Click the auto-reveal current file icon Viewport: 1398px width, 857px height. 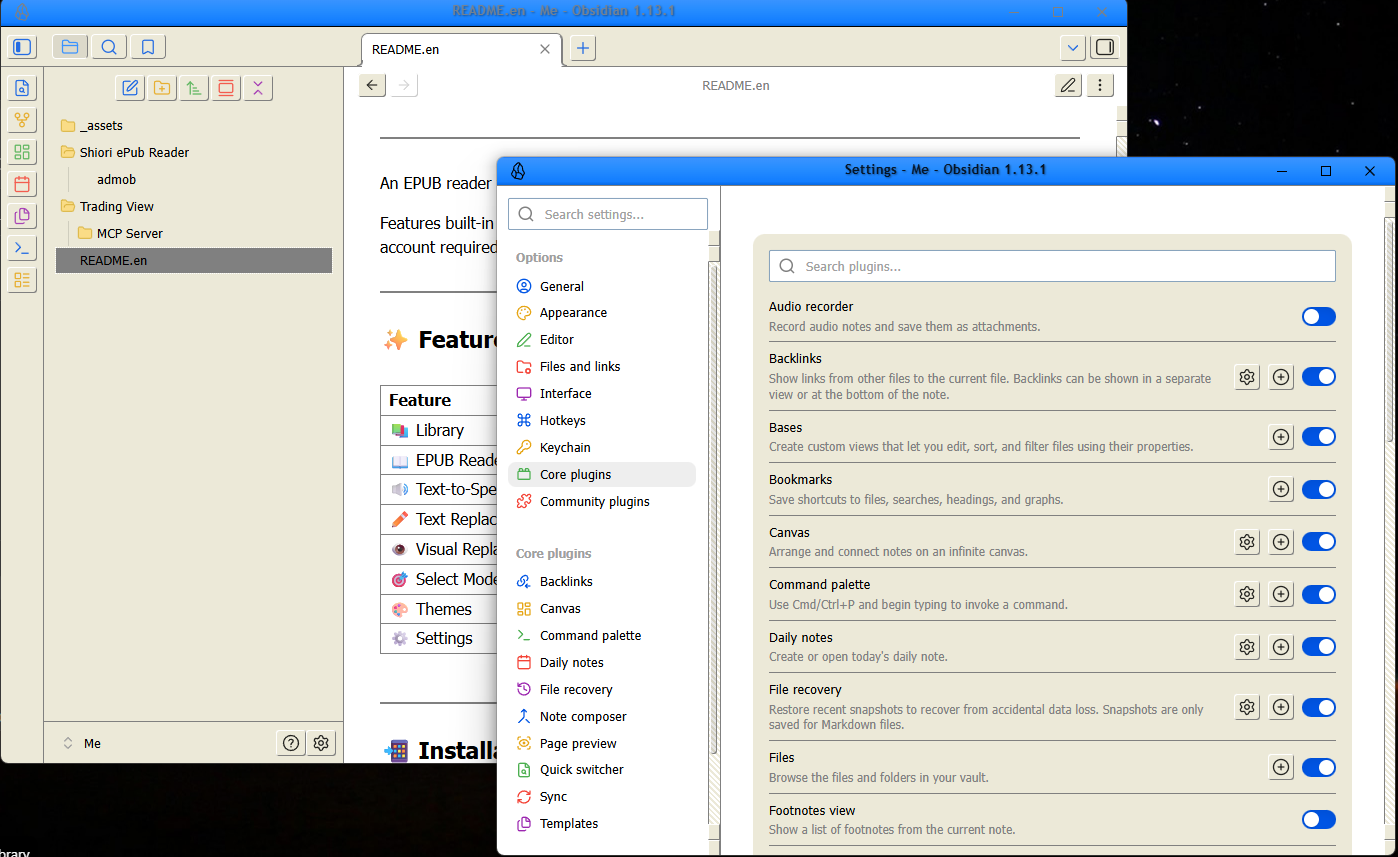[x=226, y=88]
